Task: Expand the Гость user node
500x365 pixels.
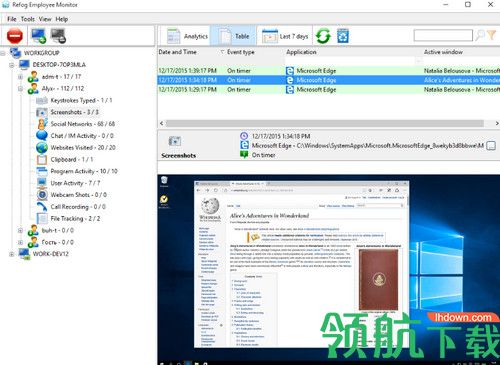Action: [x=20, y=242]
